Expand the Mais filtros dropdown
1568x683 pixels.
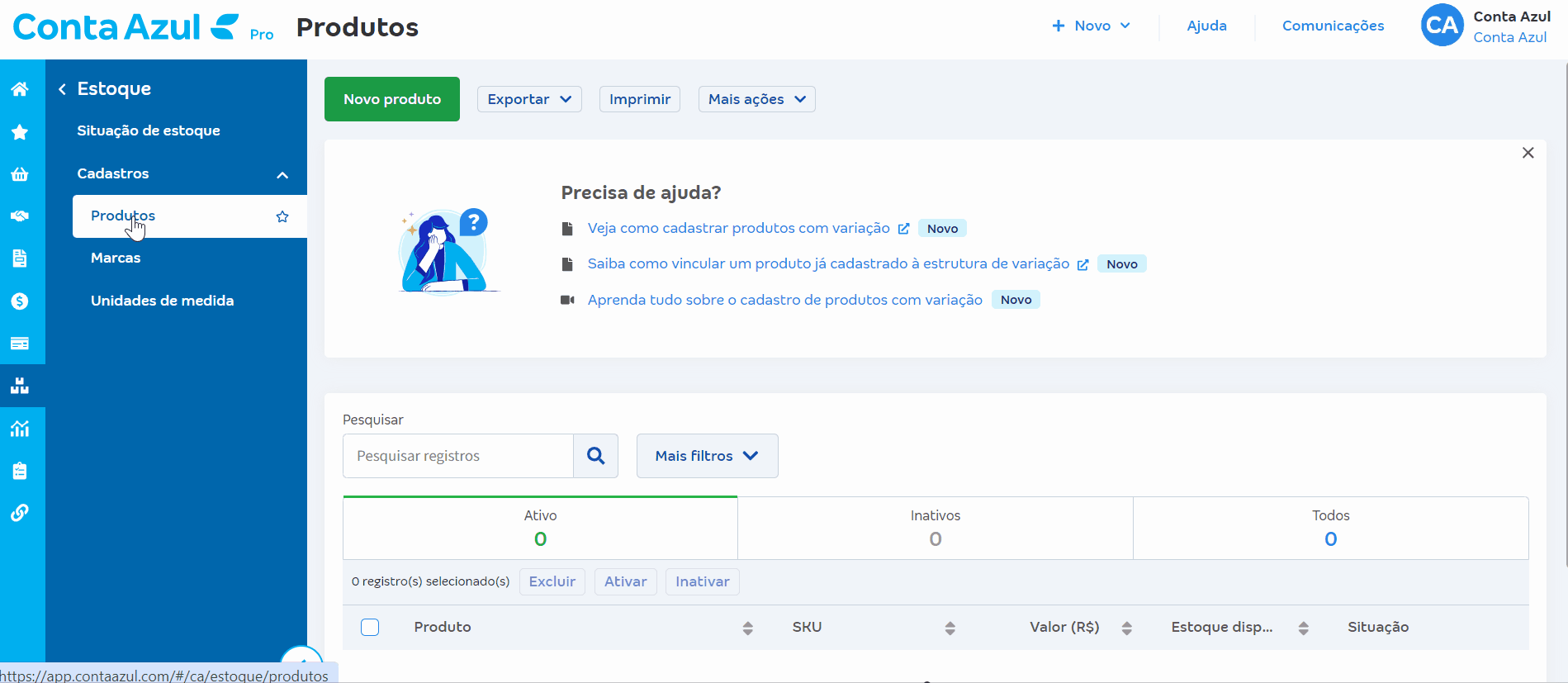pyautogui.click(x=708, y=456)
